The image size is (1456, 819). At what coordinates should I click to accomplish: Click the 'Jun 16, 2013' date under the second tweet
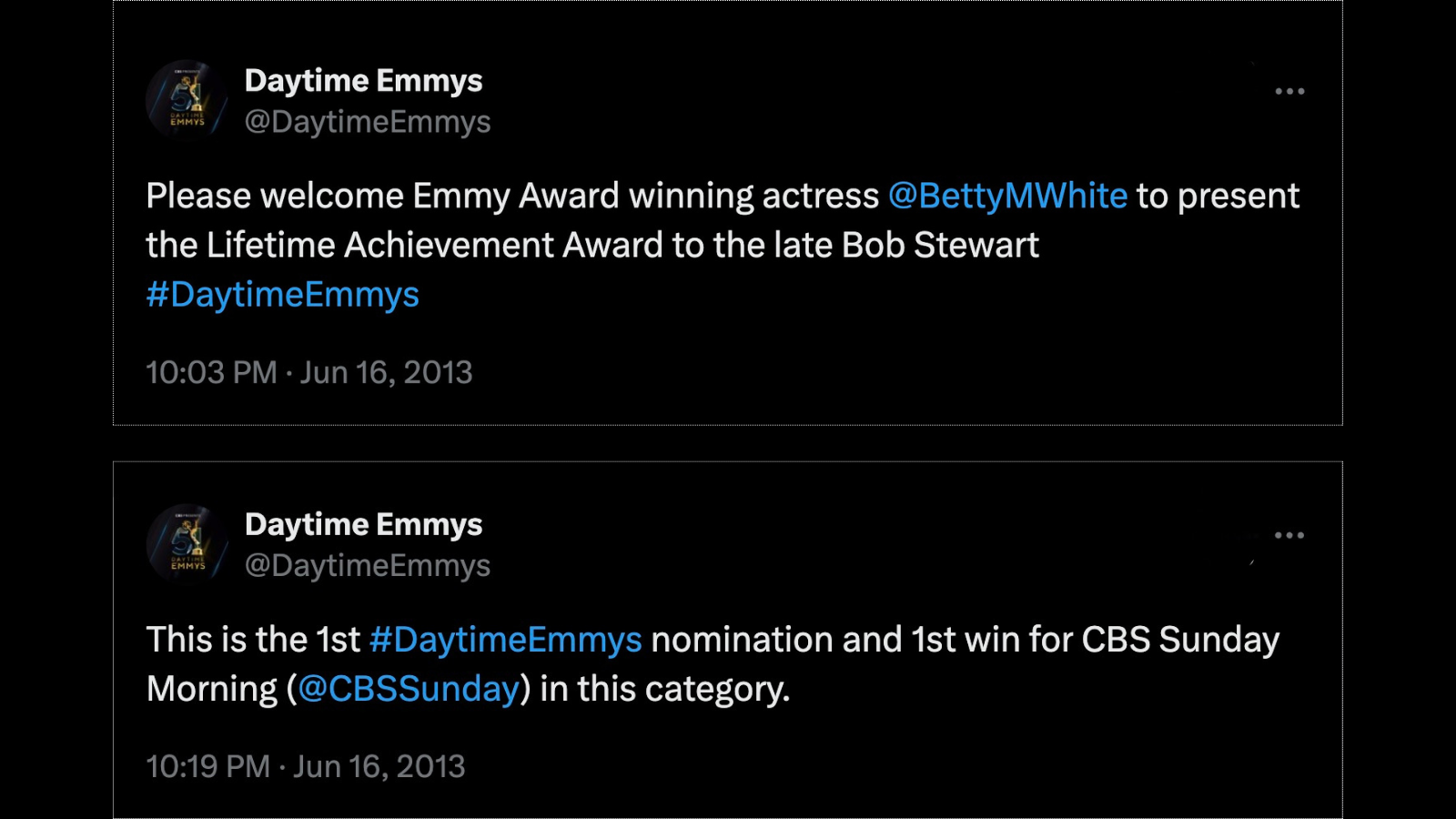379,766
